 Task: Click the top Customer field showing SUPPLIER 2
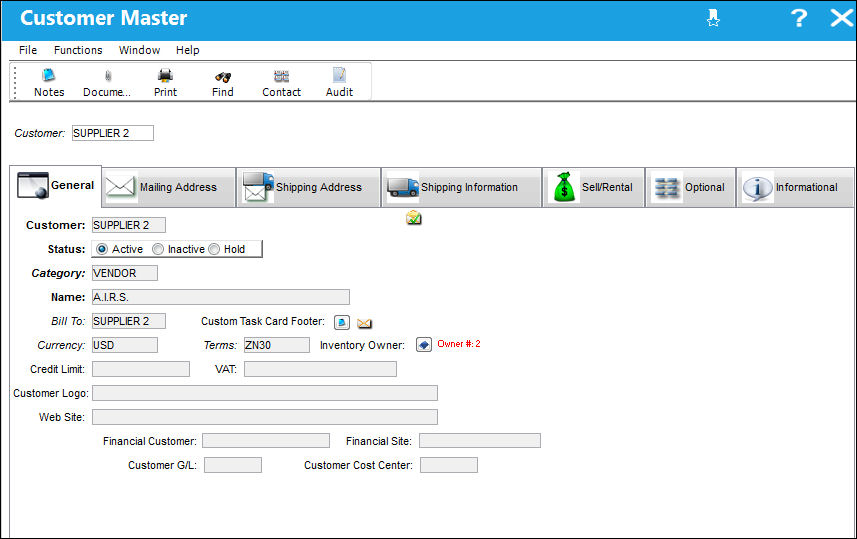coord(113,133)
